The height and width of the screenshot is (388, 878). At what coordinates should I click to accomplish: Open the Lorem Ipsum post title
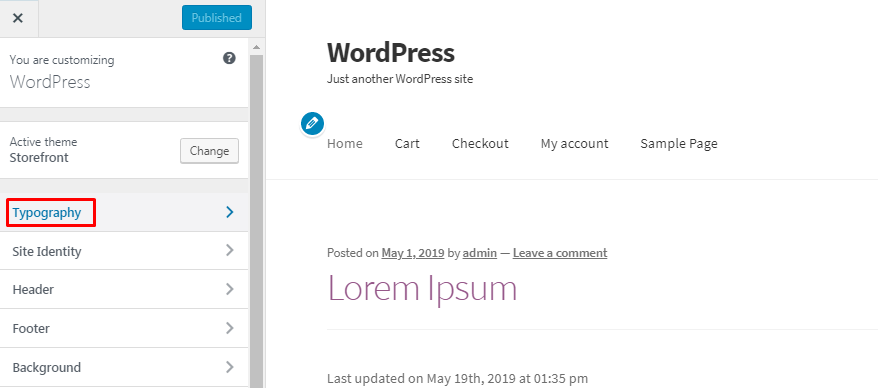(x=422, y=289)
